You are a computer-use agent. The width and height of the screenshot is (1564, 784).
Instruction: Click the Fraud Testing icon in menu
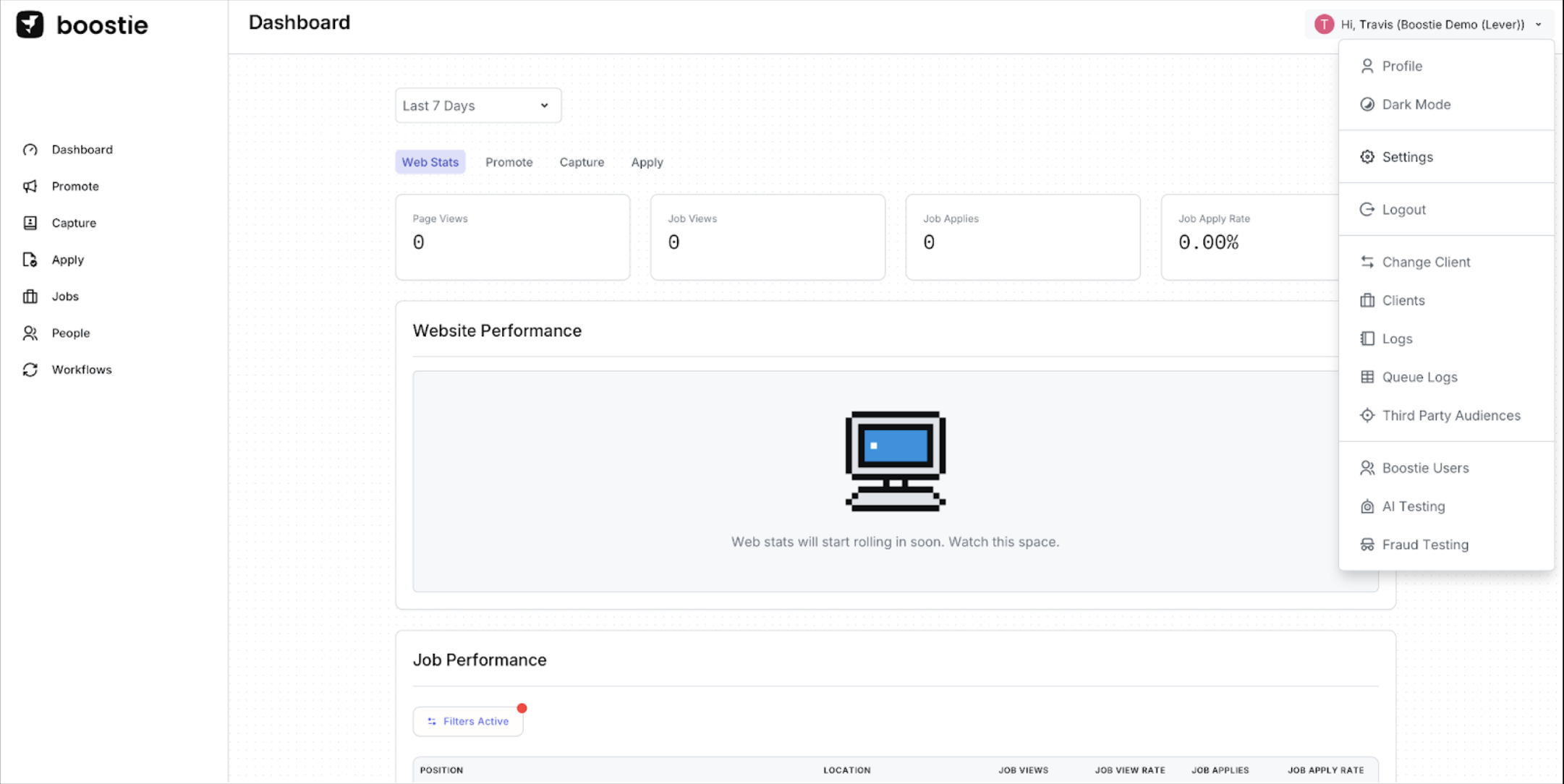pyautogui.click(x=1367, y=545)
